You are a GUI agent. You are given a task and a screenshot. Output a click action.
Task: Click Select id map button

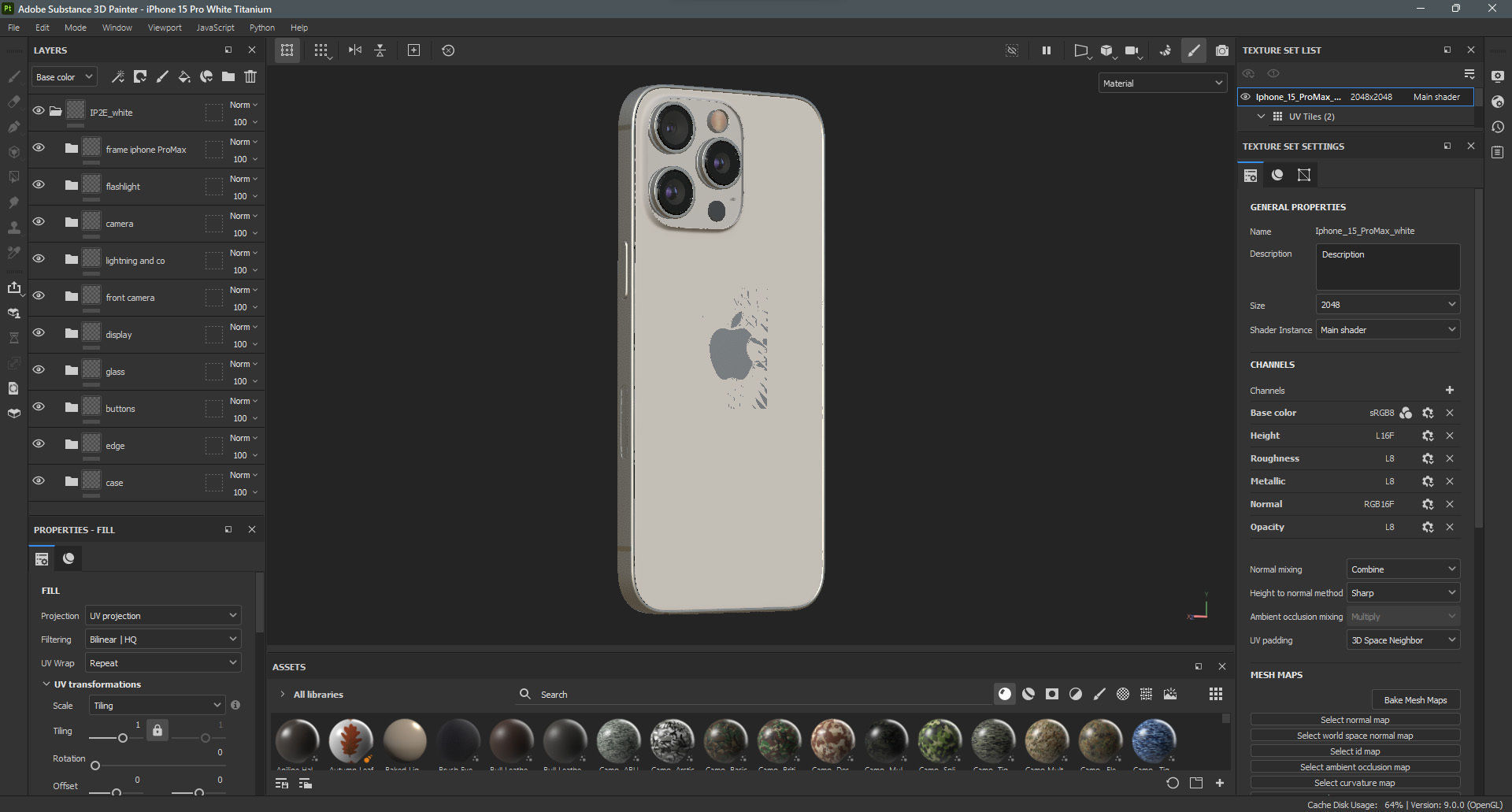[x=1354, y=751]
